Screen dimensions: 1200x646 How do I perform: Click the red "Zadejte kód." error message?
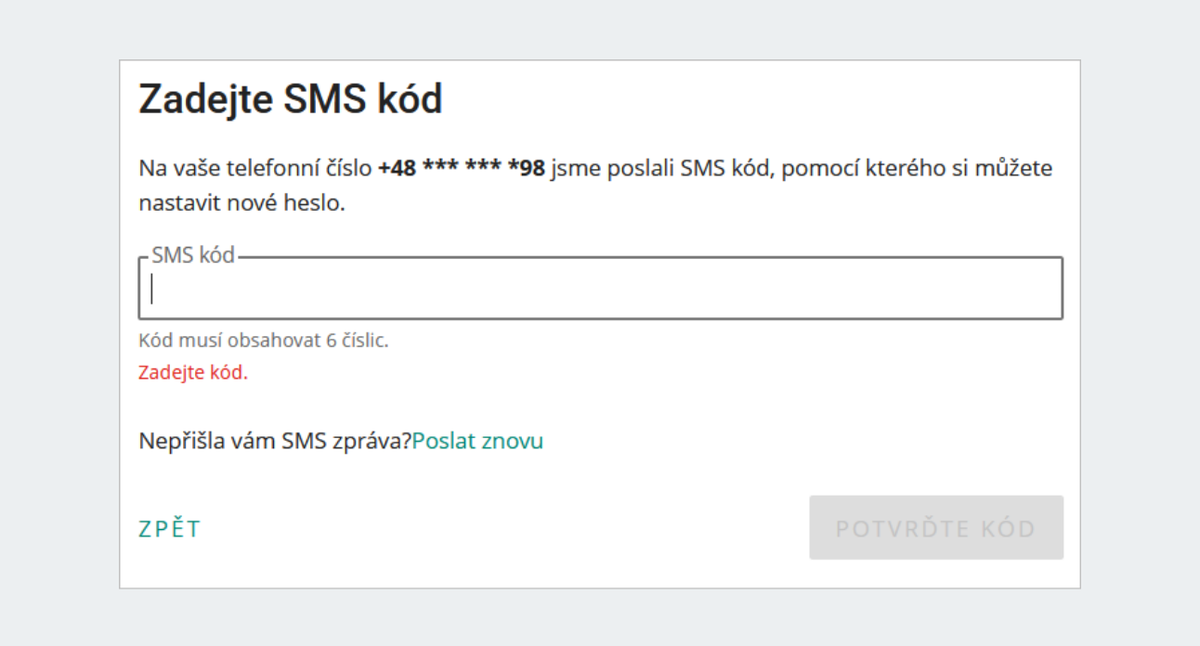coord(193,373)
